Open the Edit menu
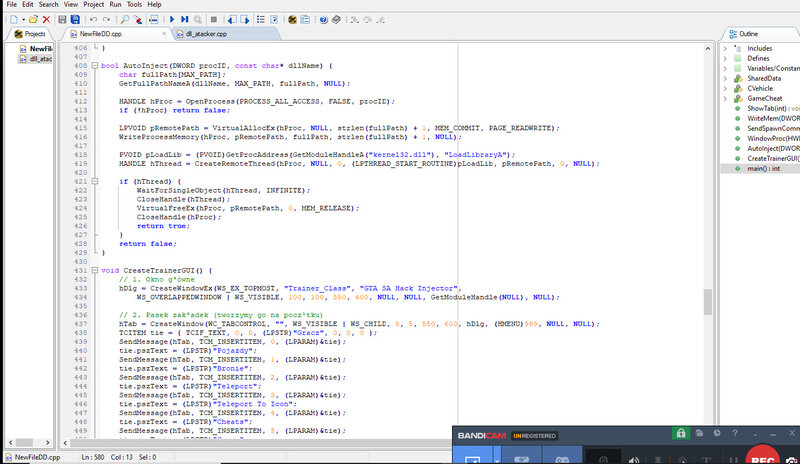The height and width of the screenshot is (464, 800). click(x=28, y=5)
